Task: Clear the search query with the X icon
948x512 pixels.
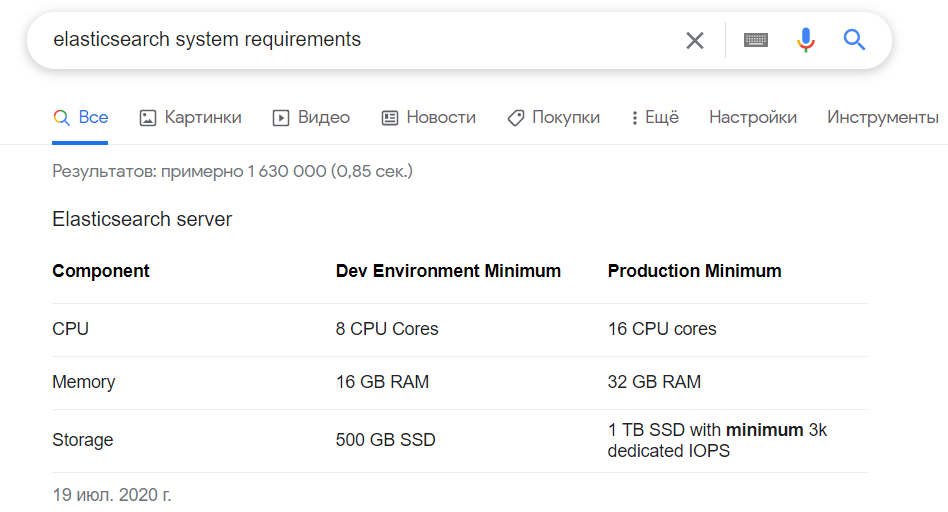Action: pos(694,40)
